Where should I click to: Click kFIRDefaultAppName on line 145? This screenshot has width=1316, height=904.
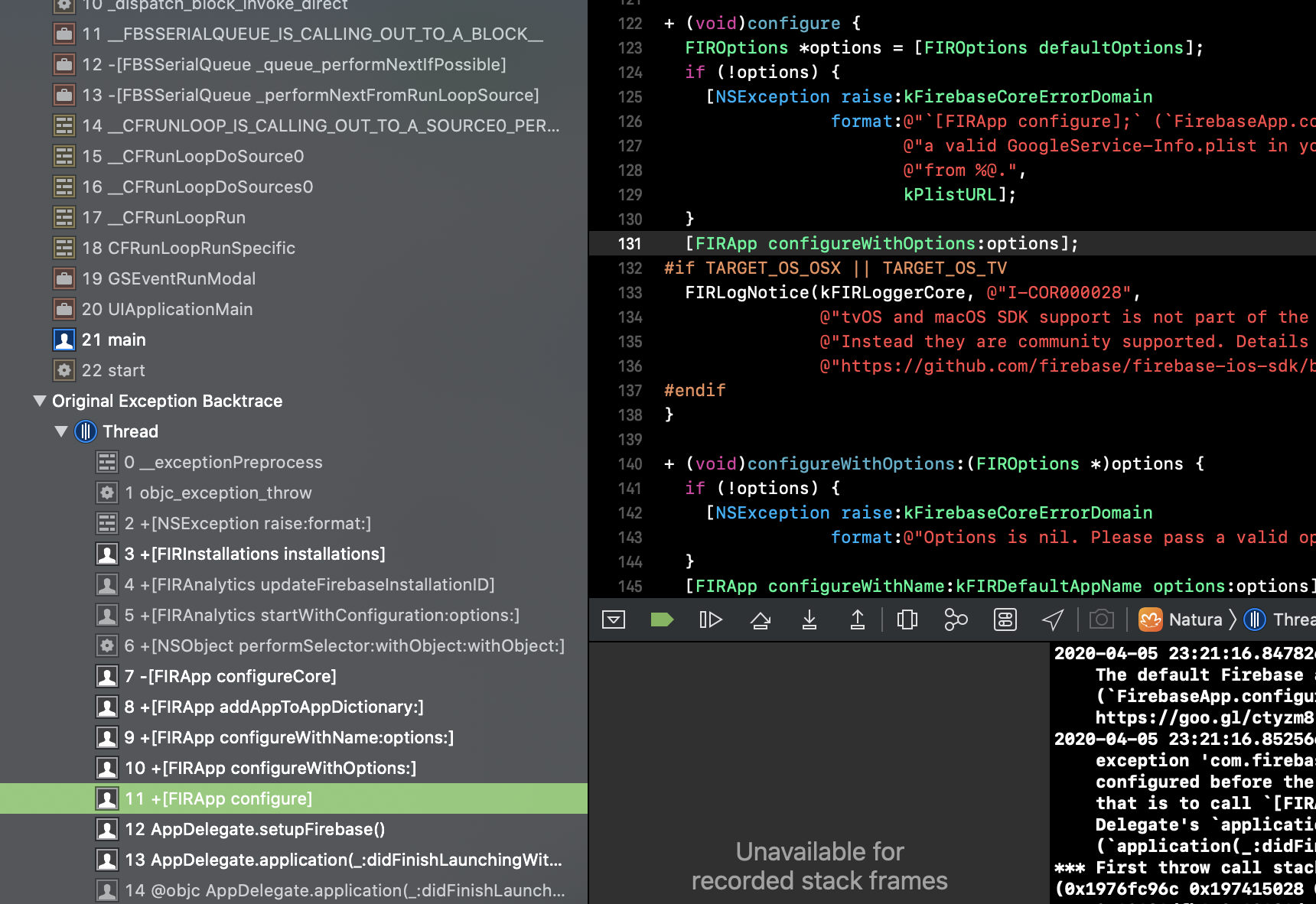pos(1048,586)
